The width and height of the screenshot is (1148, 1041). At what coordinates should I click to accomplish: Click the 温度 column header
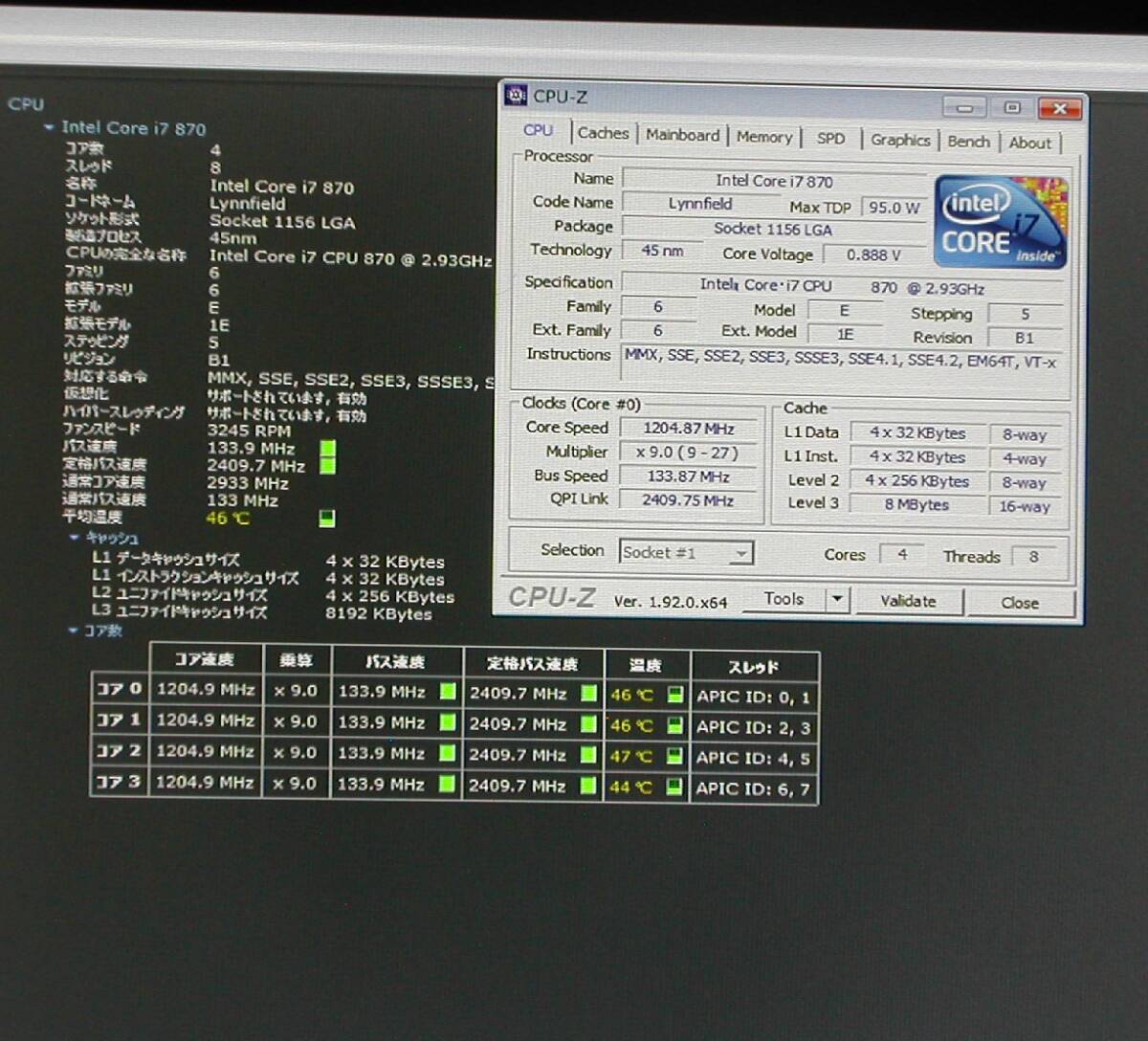(646, 665)
